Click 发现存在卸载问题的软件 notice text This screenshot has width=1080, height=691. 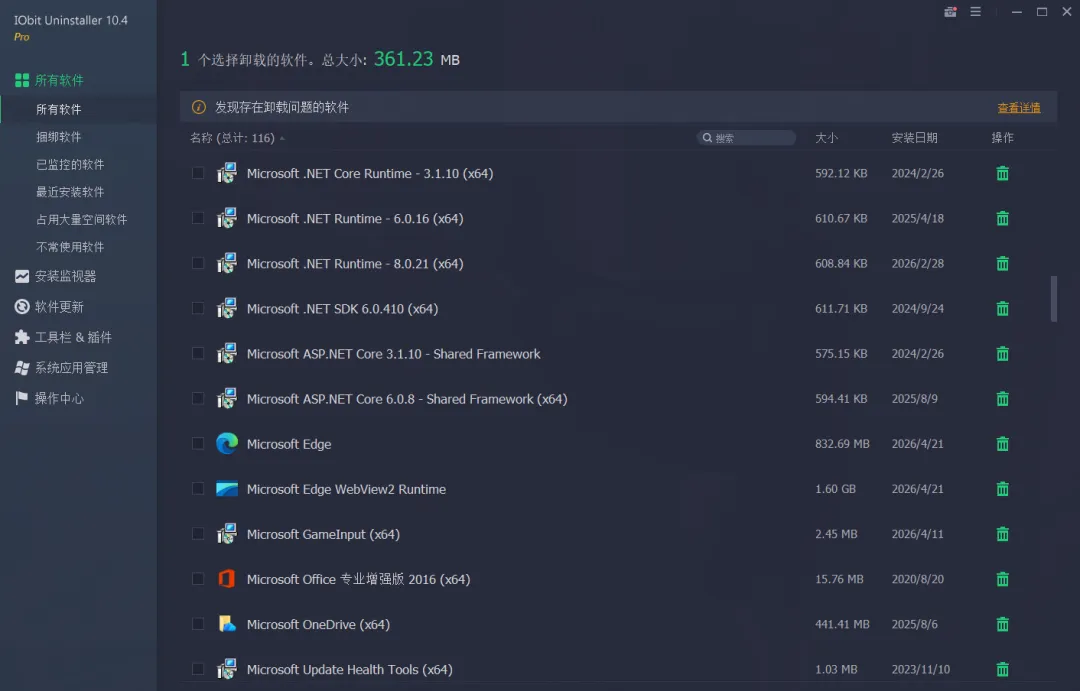(282, 107)
